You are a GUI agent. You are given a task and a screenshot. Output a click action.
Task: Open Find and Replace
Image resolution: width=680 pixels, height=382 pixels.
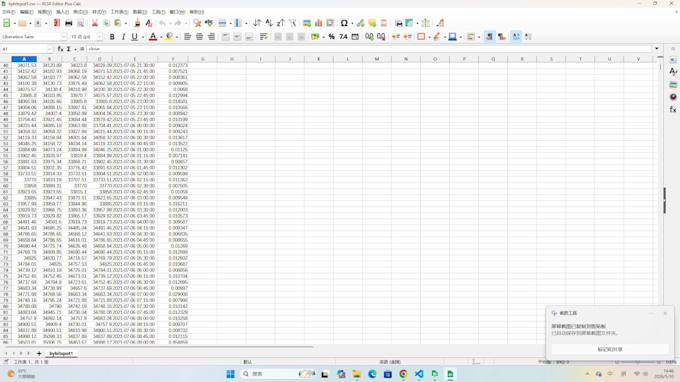197,23
